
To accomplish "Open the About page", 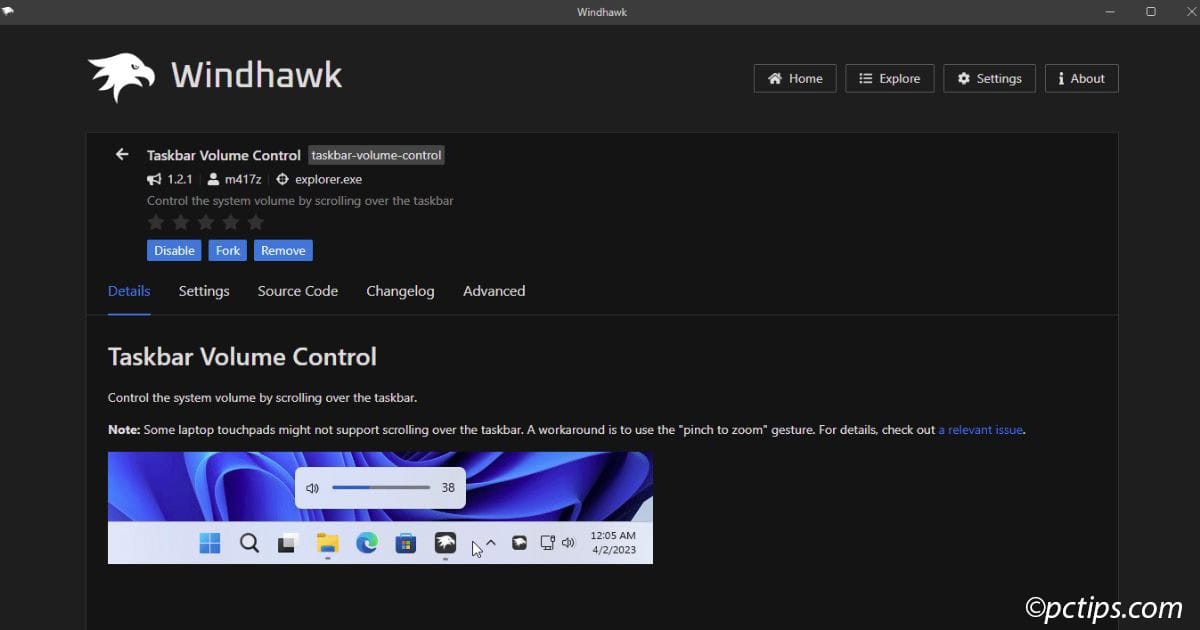I will (x=1081, y=78).
